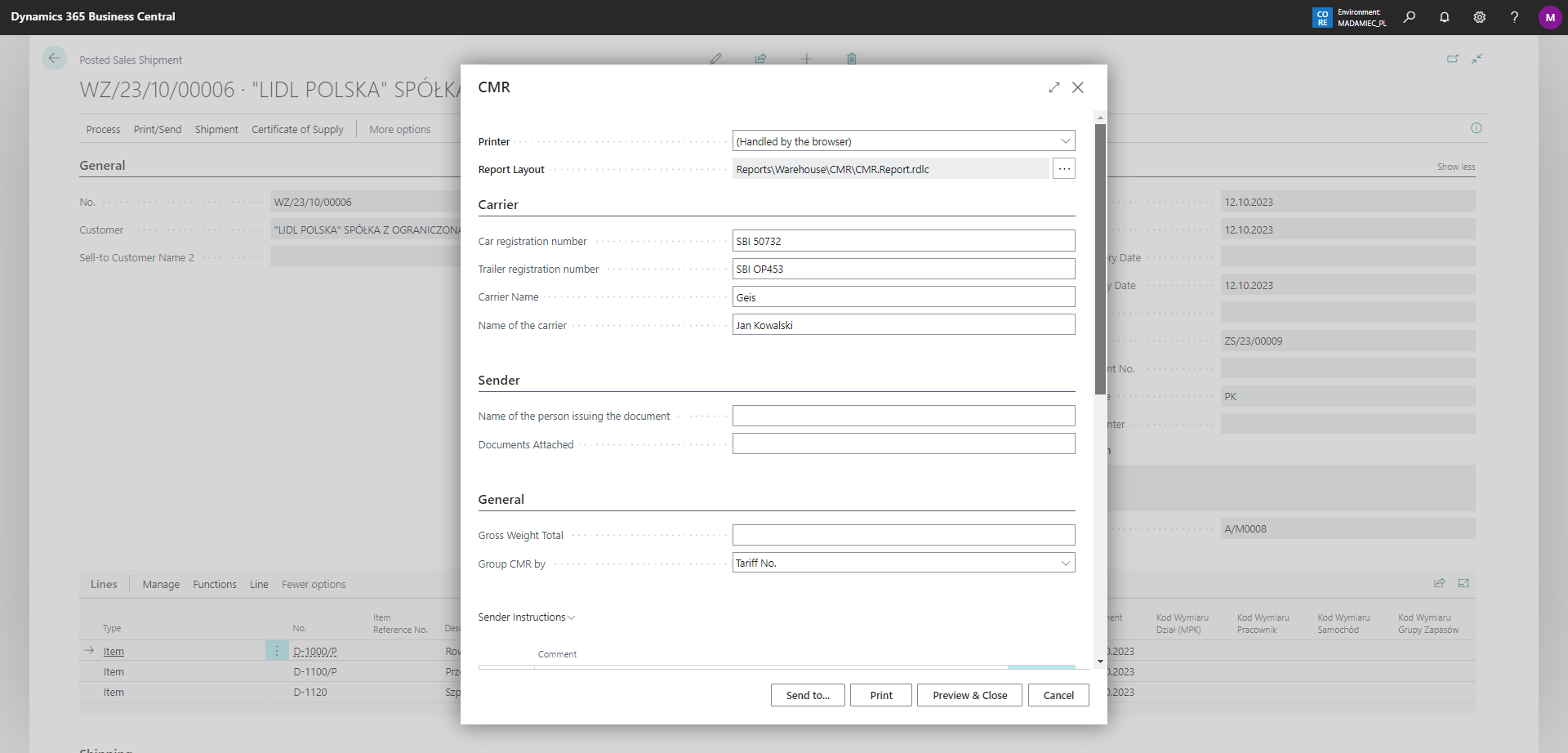The image size is (1568, 753).
Task: Collapse the Sender Instructions section
Action: (527, 617)
